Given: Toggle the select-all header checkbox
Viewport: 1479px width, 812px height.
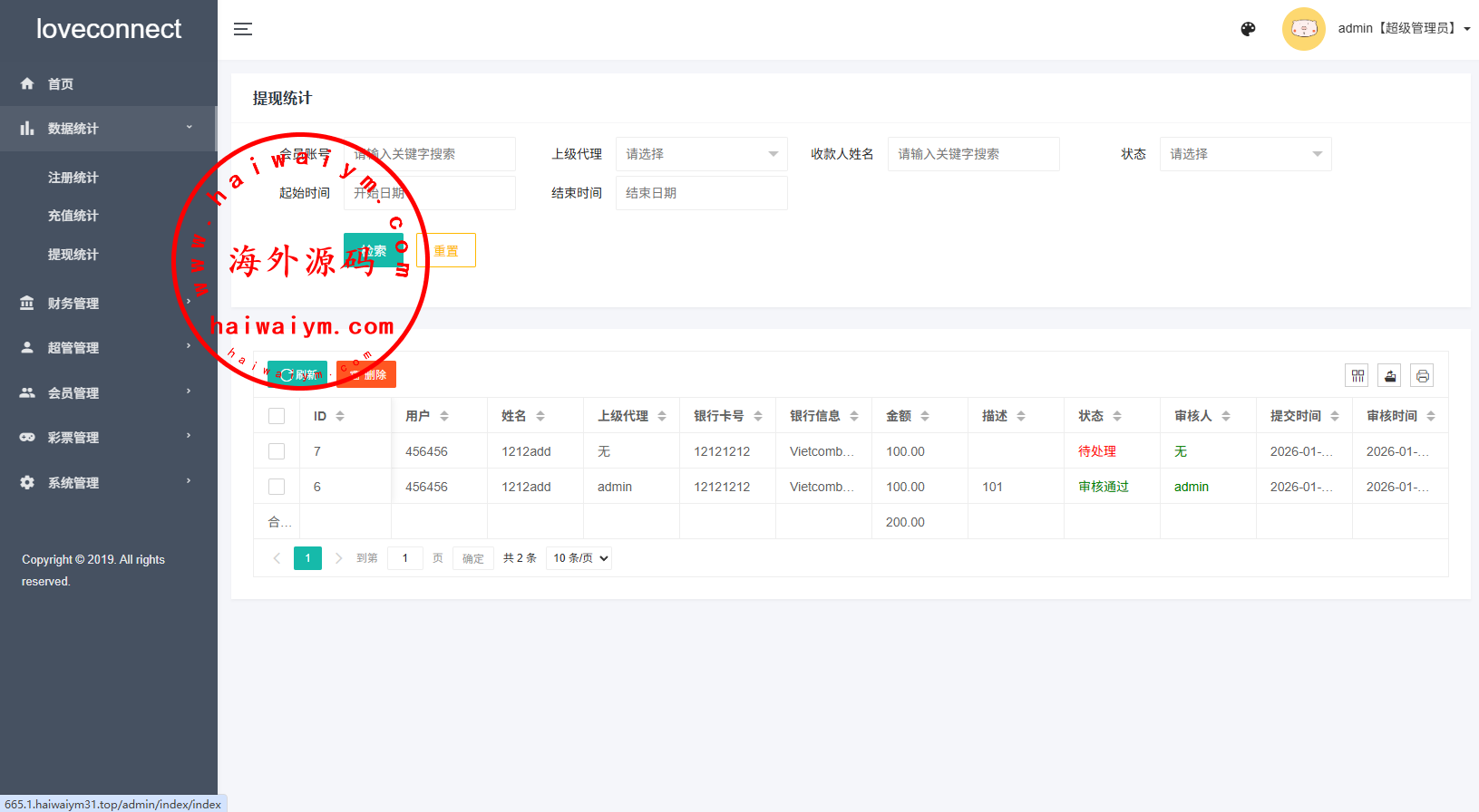Looking at the screenshot, I should click(277, 416).
